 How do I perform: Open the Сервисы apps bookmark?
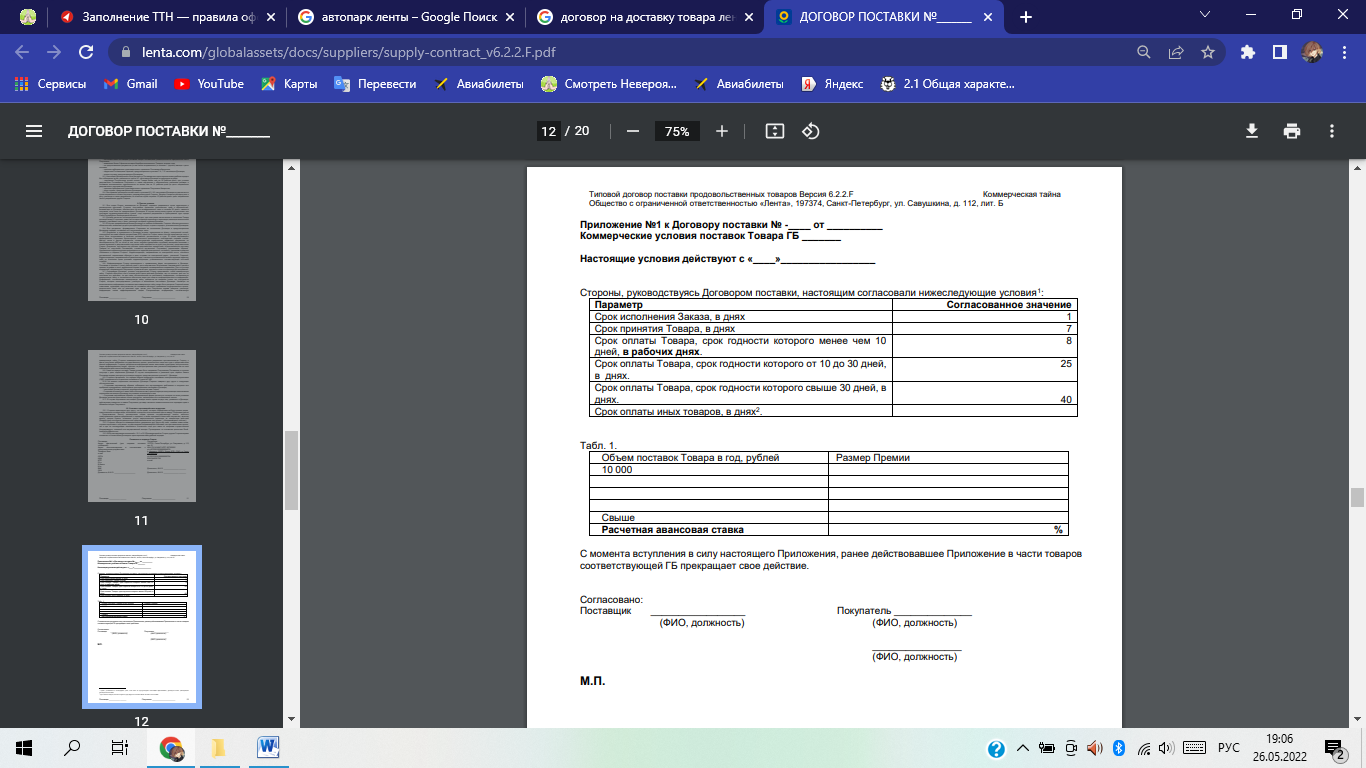click(x=51, y=84)
